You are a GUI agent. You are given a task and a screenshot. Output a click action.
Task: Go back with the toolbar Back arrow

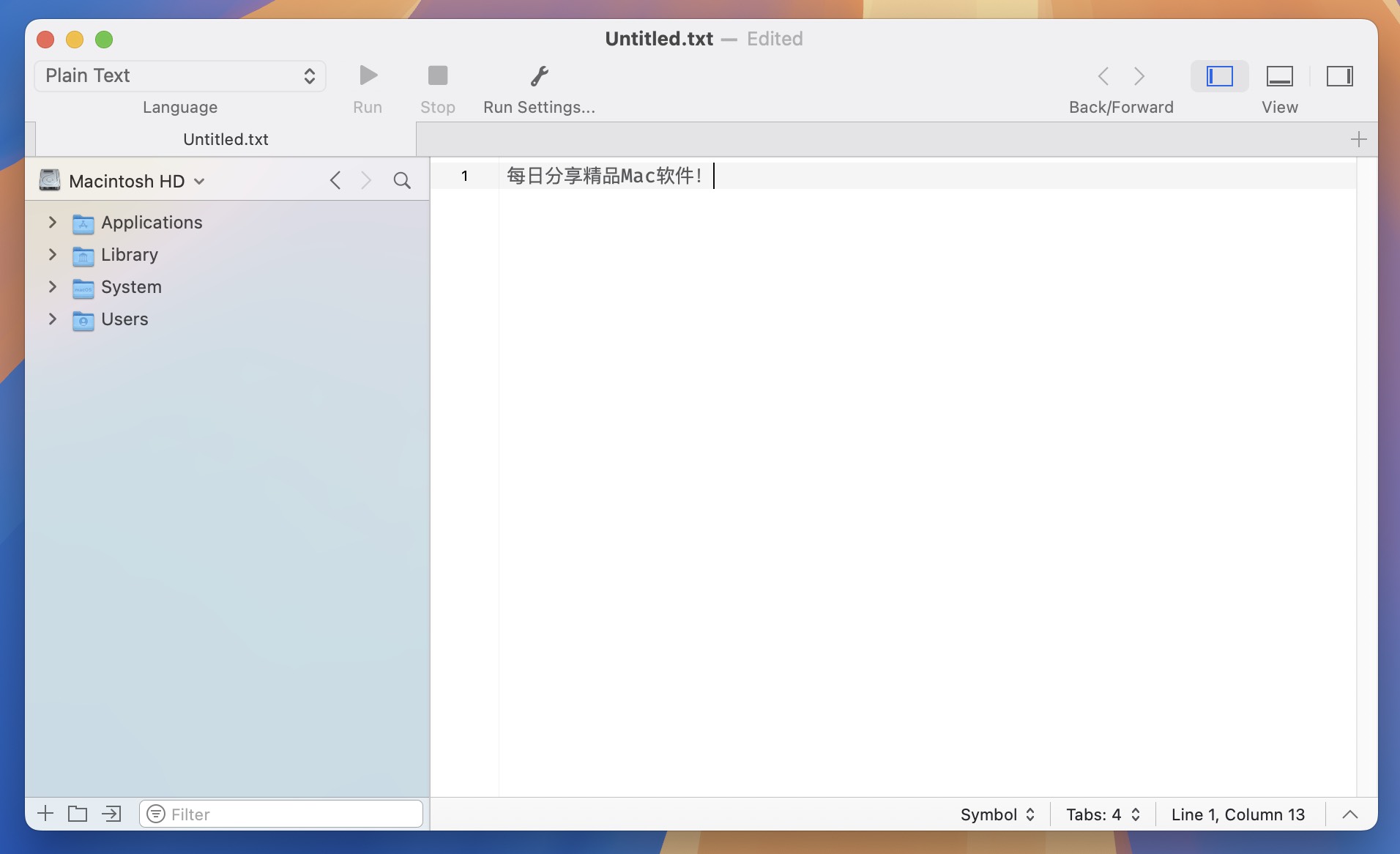click(x=1103, y=76)
